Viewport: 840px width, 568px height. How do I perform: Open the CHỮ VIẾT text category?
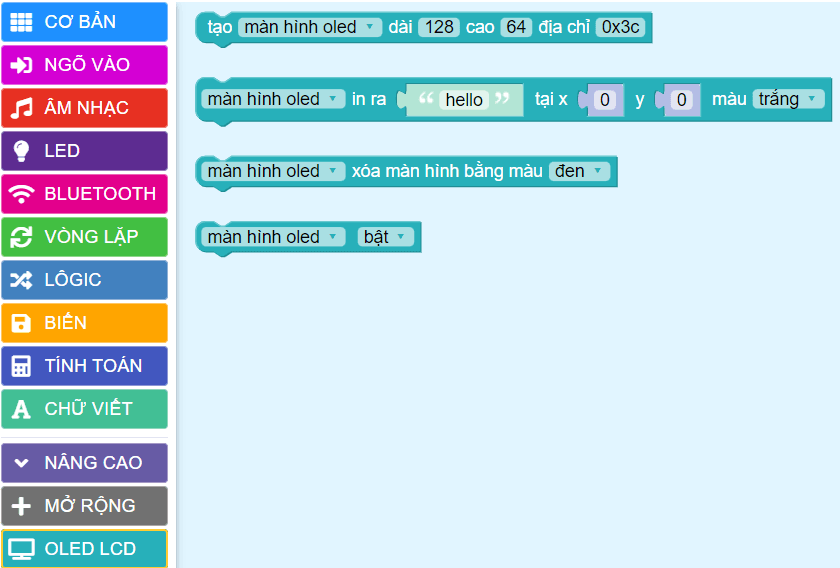84,409
